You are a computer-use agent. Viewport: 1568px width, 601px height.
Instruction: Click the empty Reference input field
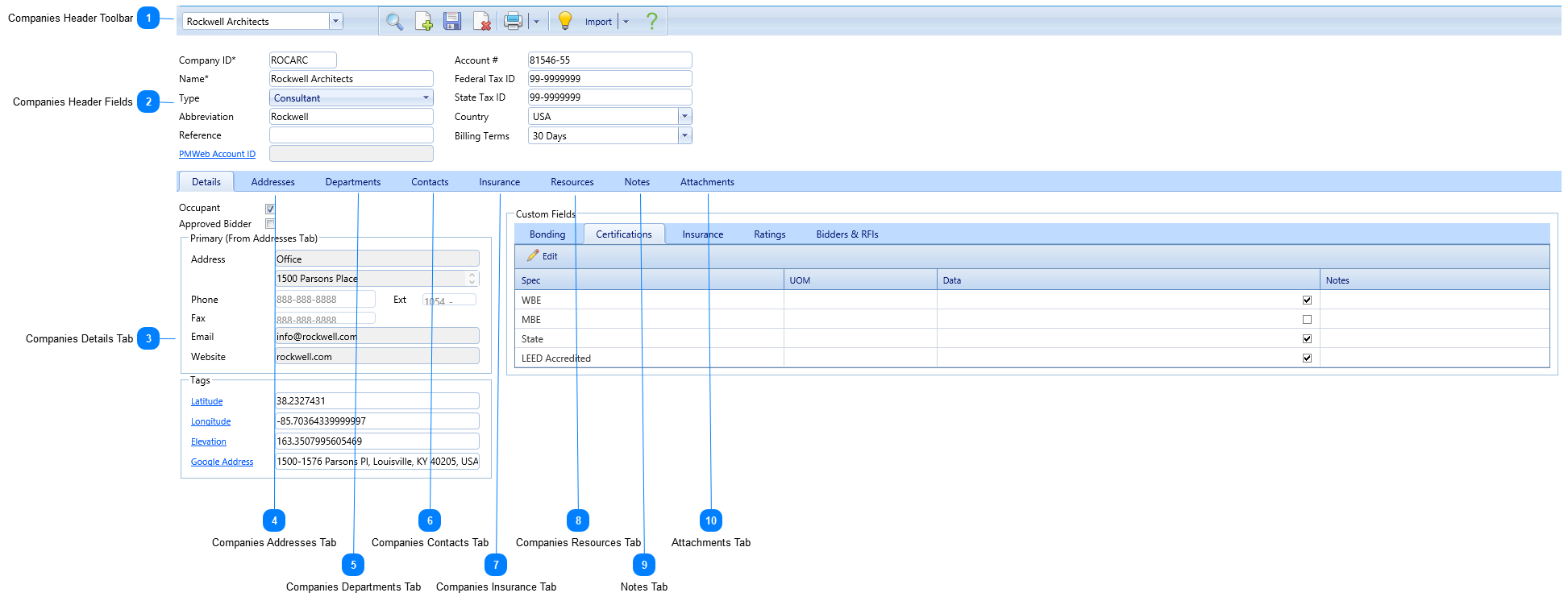[351, 135]
